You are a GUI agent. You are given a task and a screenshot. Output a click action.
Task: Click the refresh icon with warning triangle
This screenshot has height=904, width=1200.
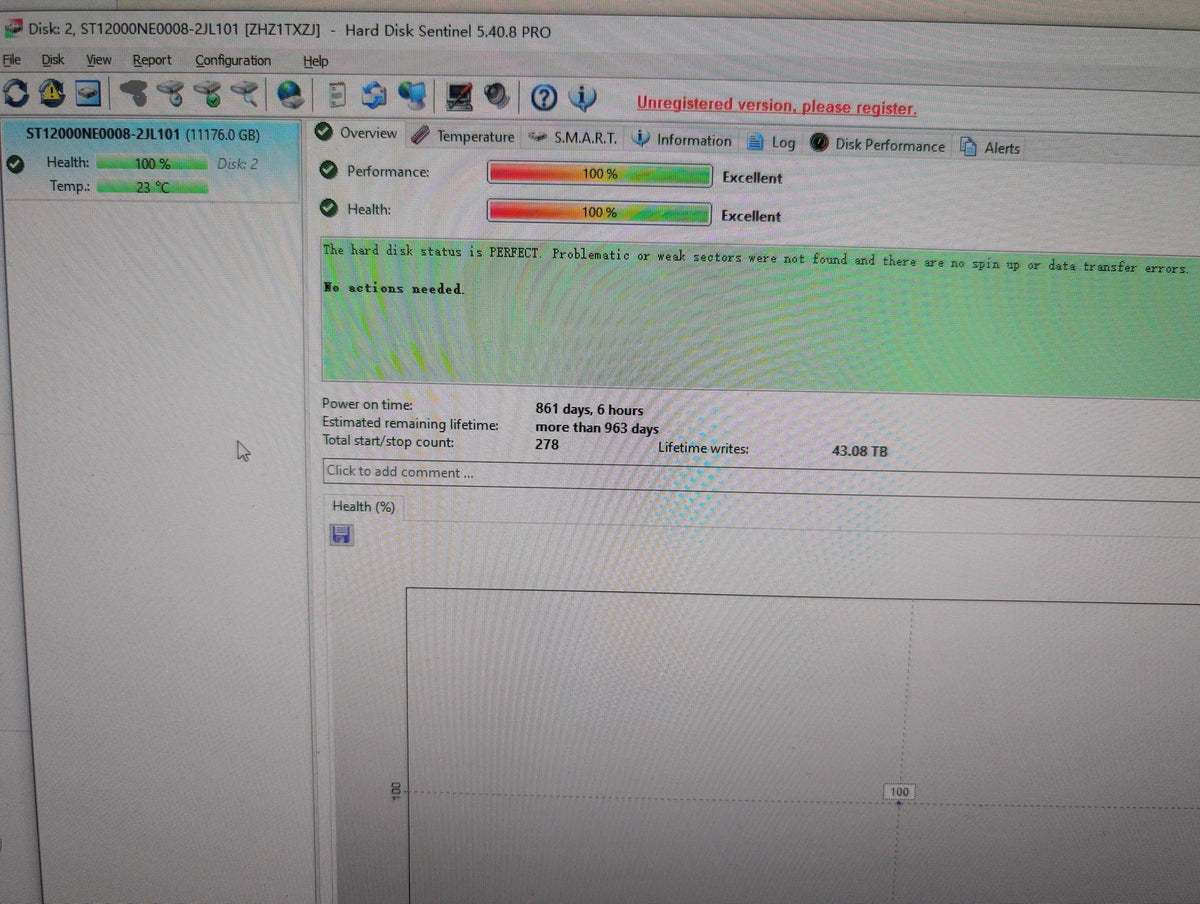52,93
